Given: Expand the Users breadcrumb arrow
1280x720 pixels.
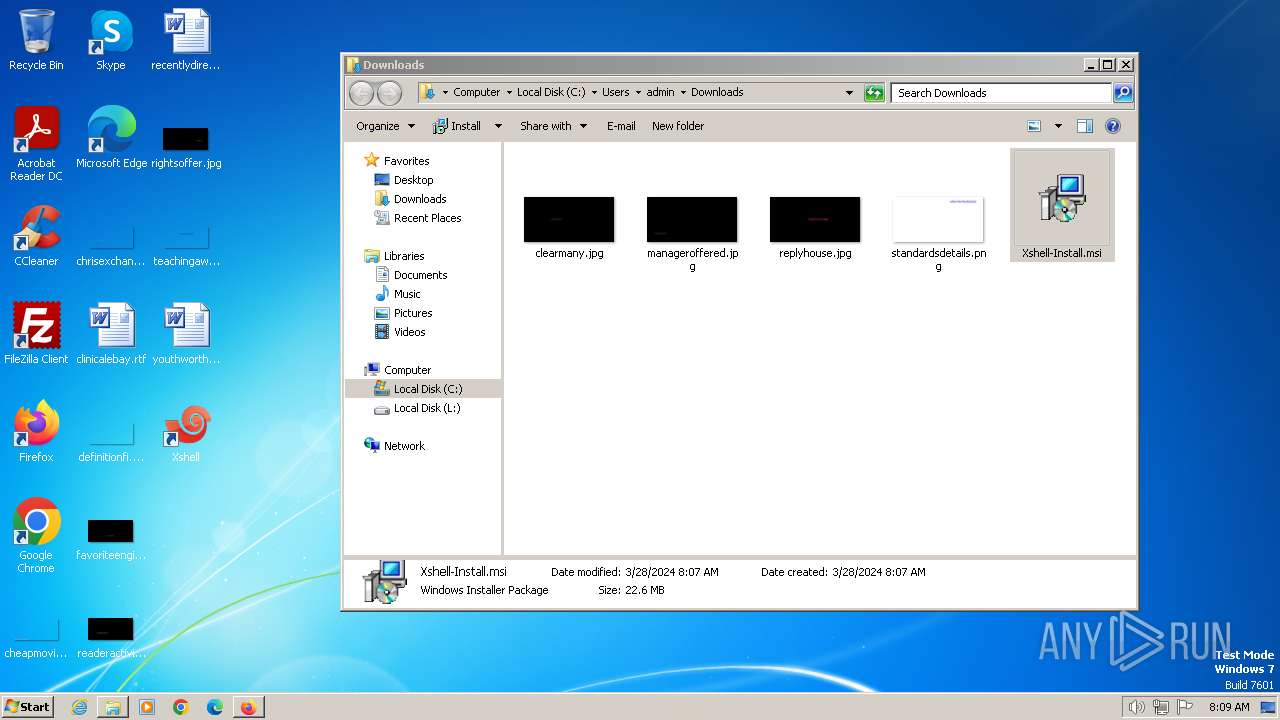Looking at the screenshot, I should 637,92.
